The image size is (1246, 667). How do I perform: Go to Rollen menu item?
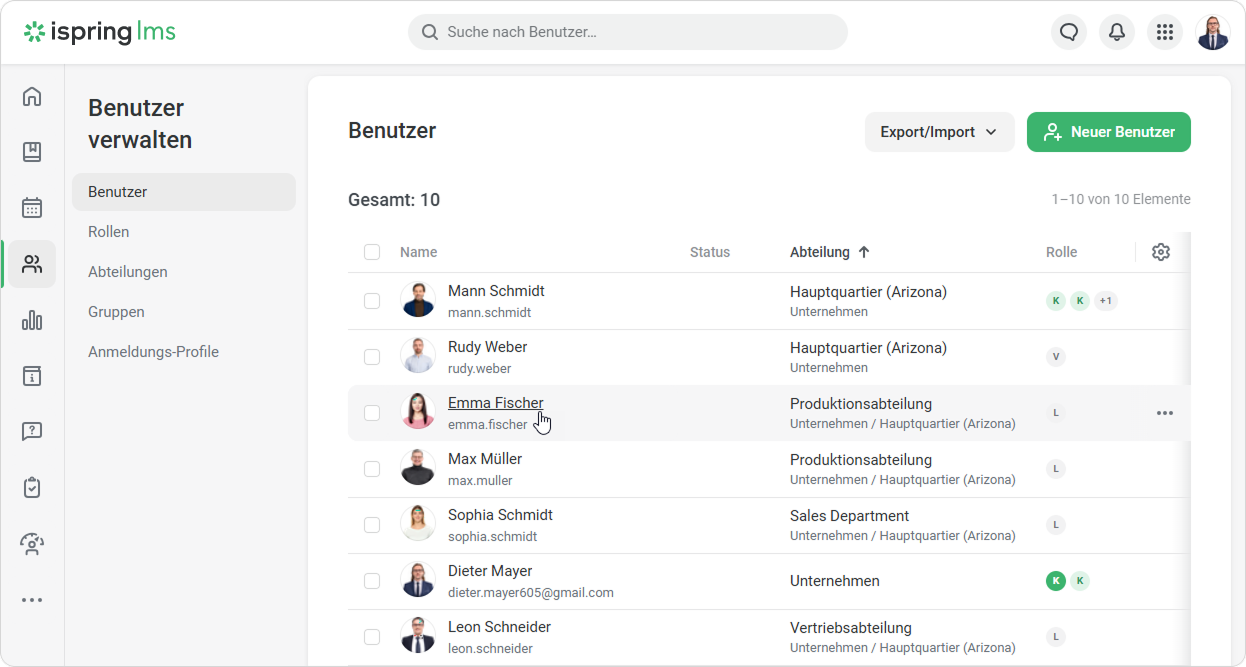[x=109, y=232]
